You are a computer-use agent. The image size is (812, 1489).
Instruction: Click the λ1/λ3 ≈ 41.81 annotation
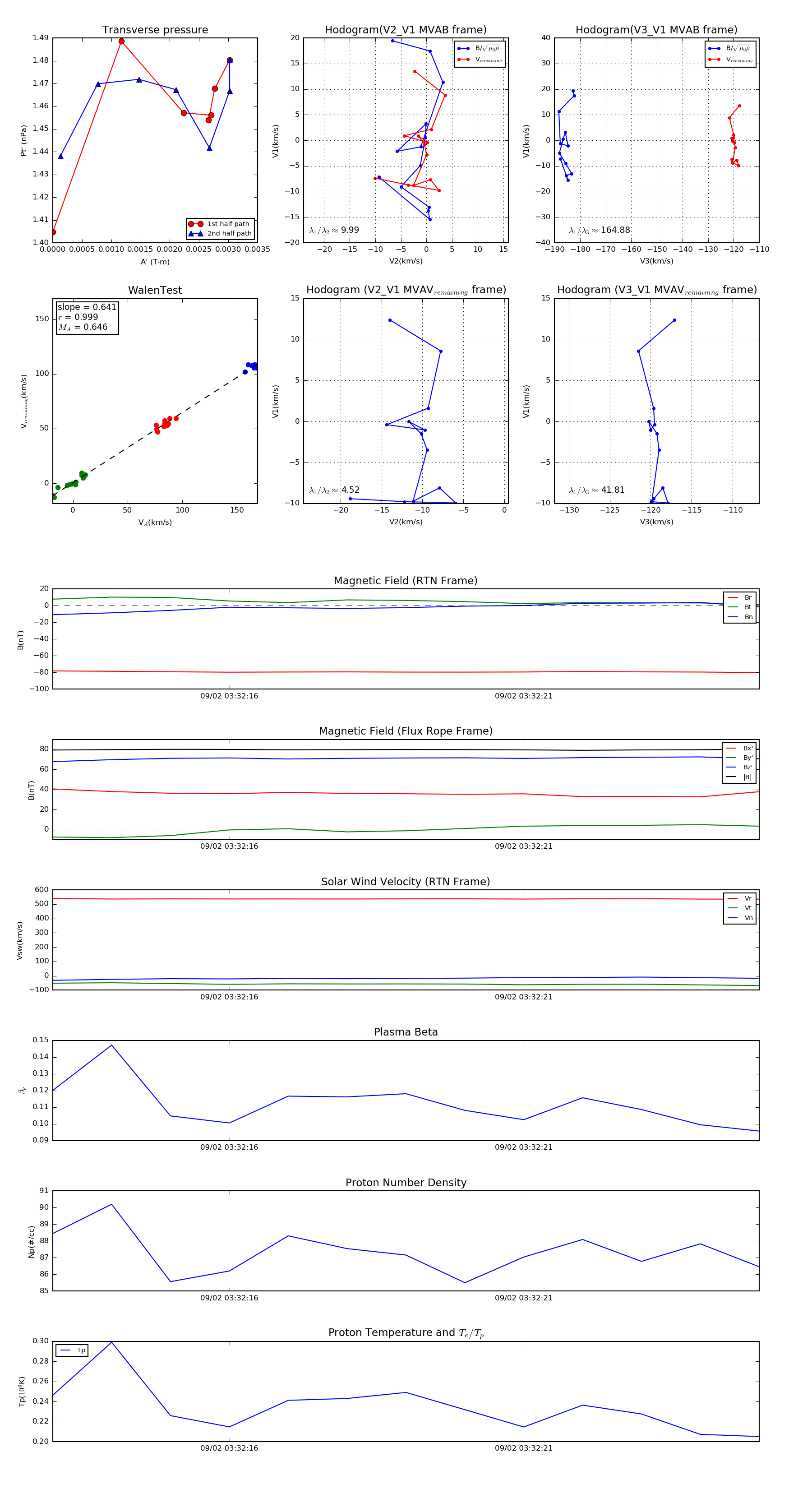click(x=596, y=490)
